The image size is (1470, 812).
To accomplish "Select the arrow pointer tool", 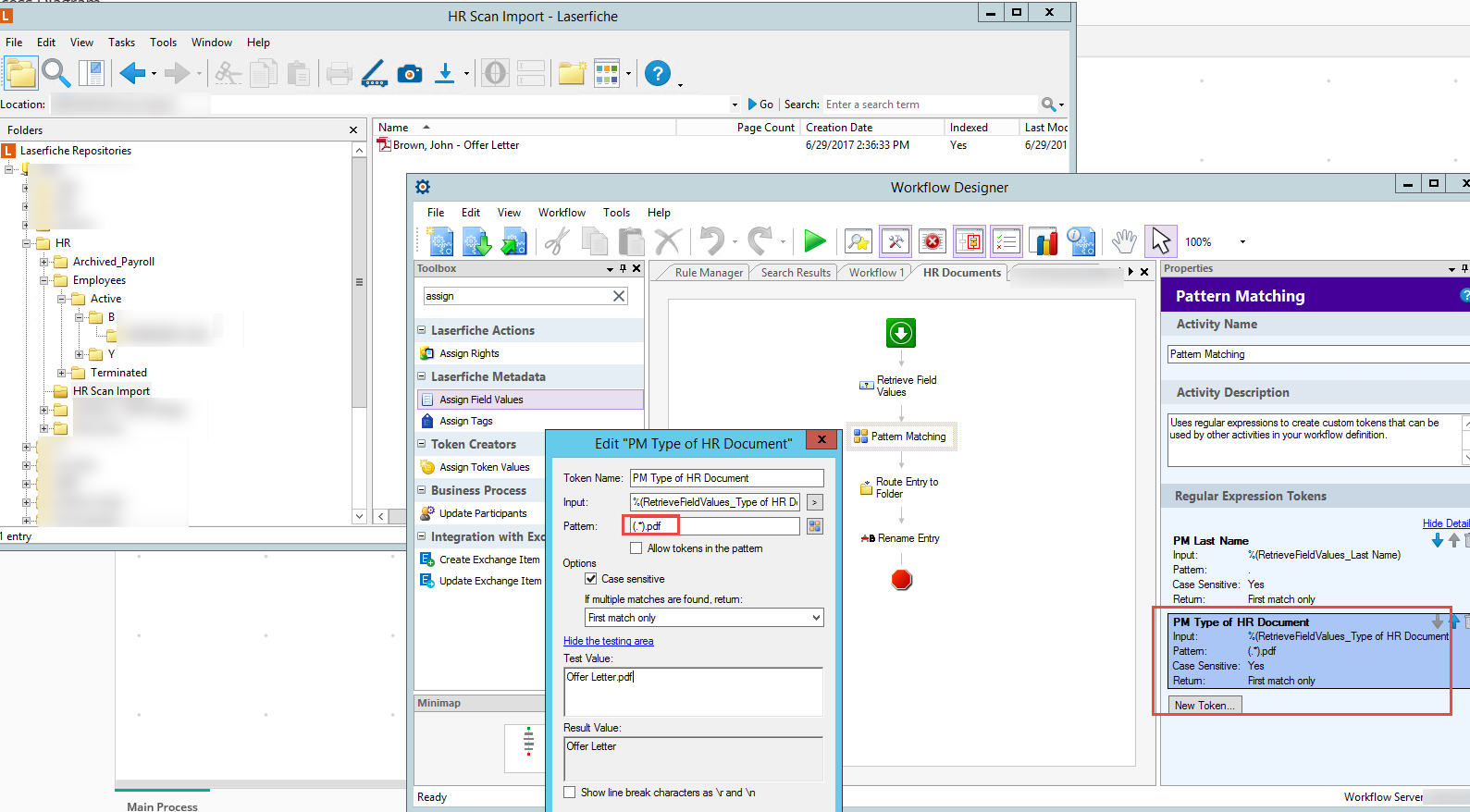I will [1161, 241].
